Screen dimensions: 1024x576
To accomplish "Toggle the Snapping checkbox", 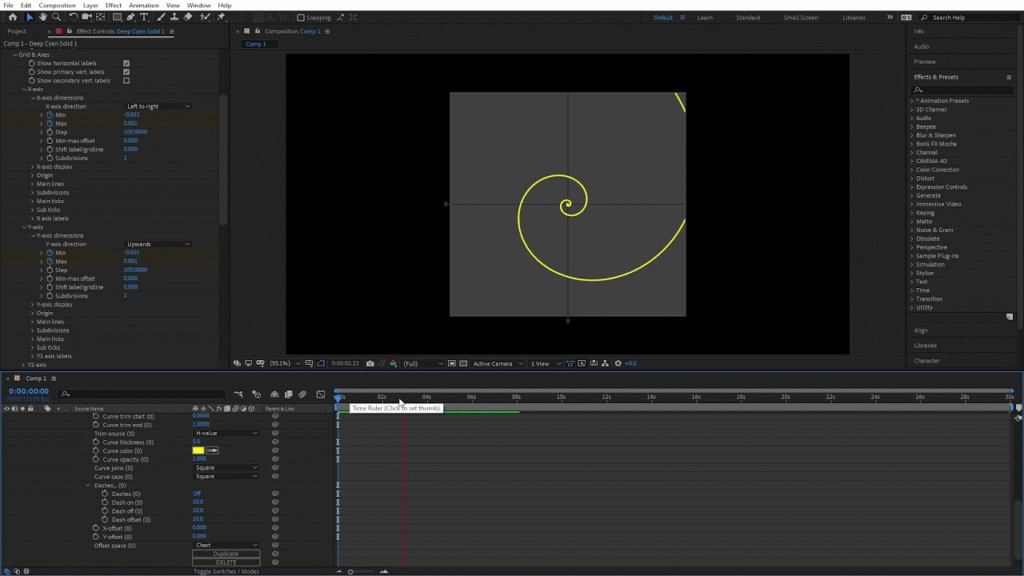I will [301, 18].
